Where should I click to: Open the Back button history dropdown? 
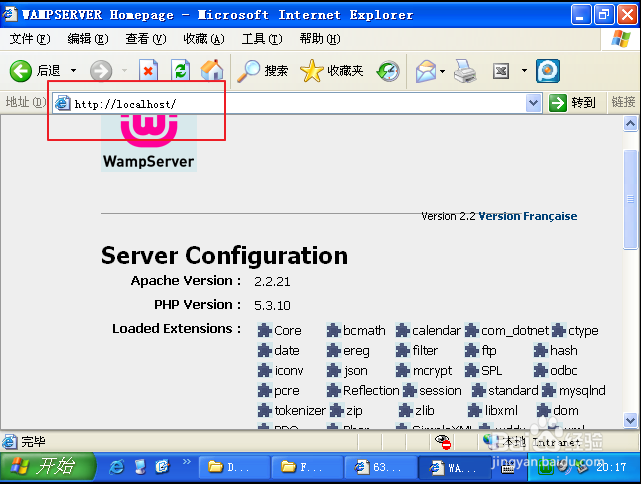pos(74,71)
